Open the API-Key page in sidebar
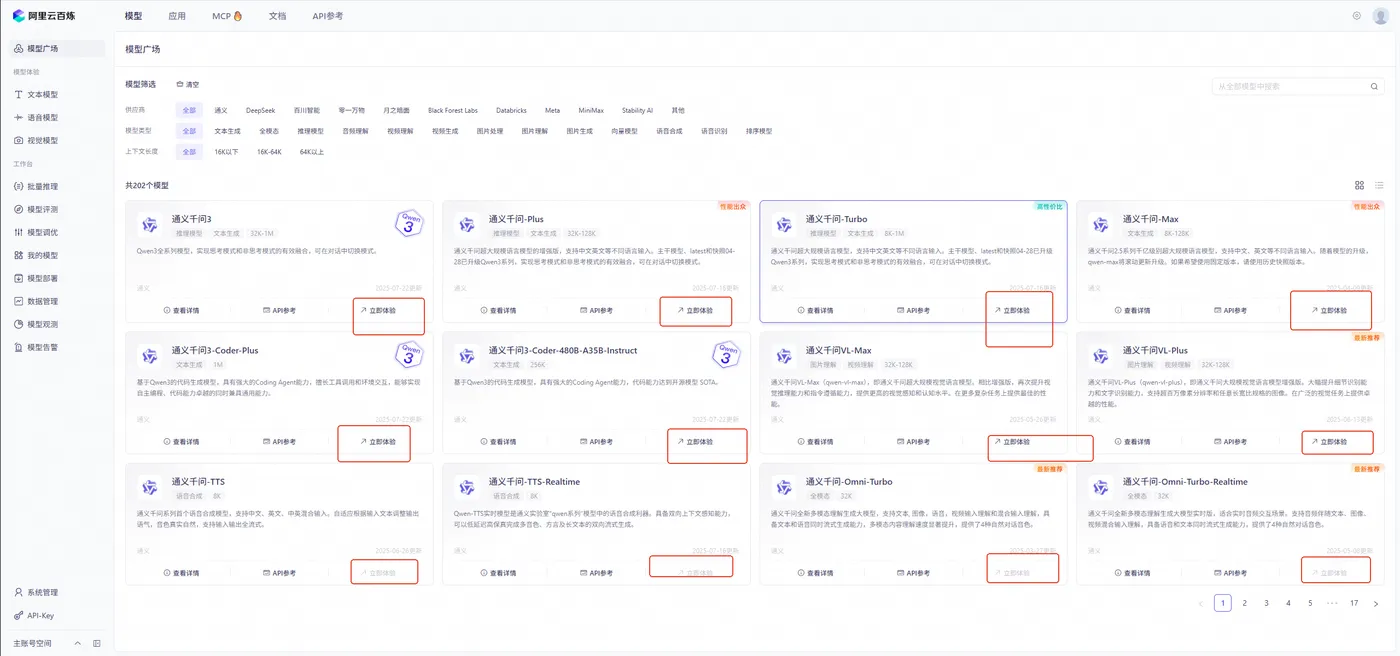 pos(33,615)
